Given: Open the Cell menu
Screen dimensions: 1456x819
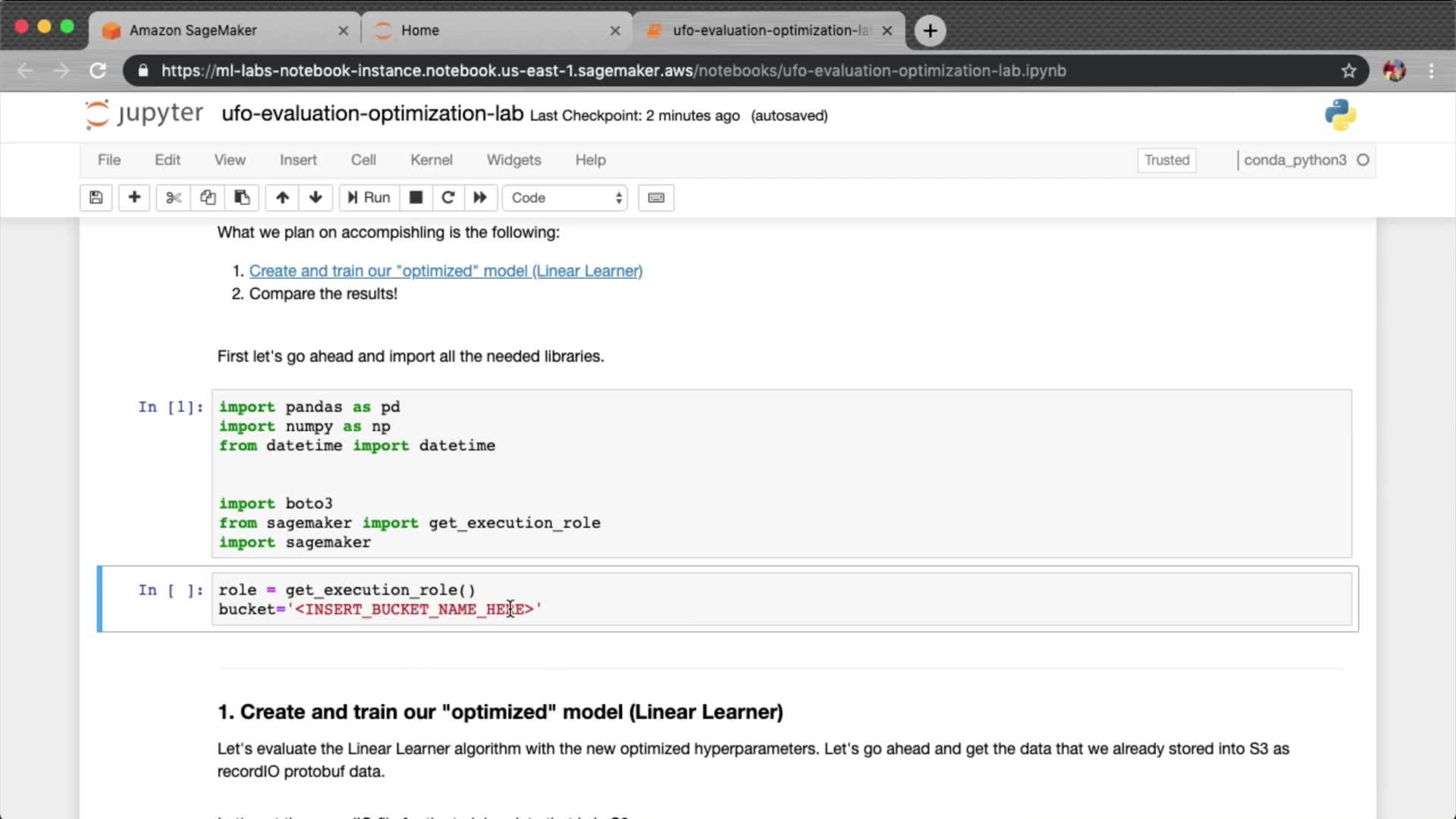Looking at the screenshot, I should point(362,160).
